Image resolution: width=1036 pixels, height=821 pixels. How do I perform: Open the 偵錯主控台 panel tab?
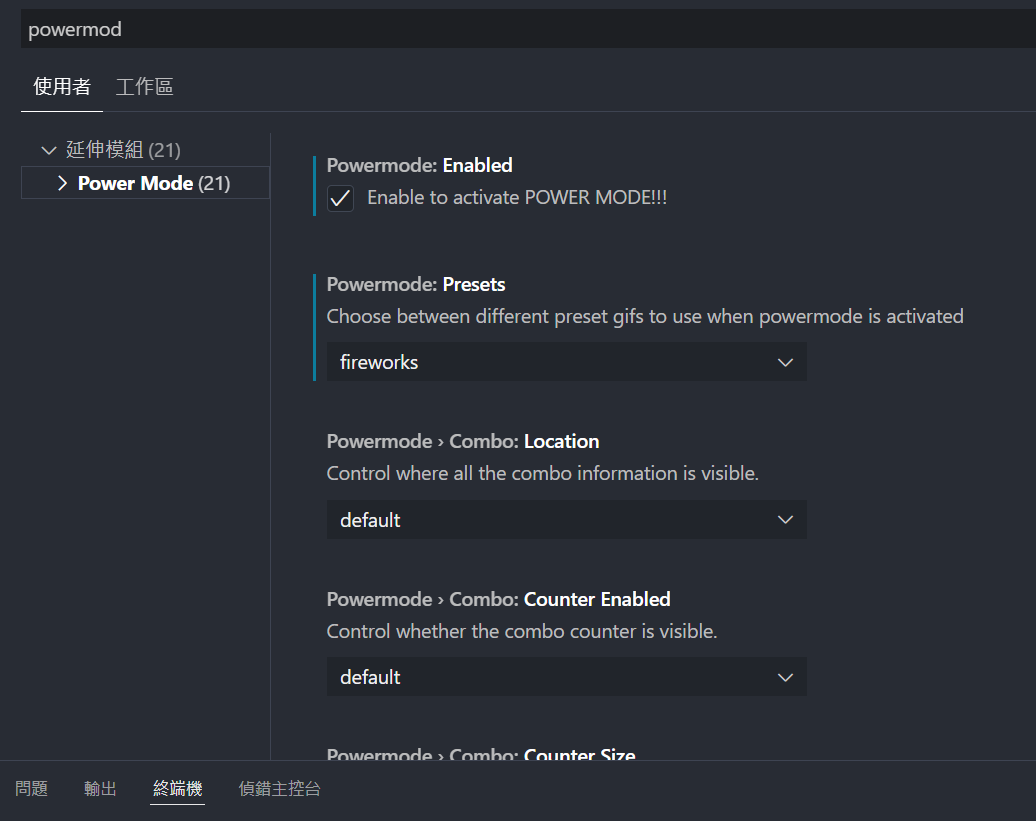click(279, 788)
